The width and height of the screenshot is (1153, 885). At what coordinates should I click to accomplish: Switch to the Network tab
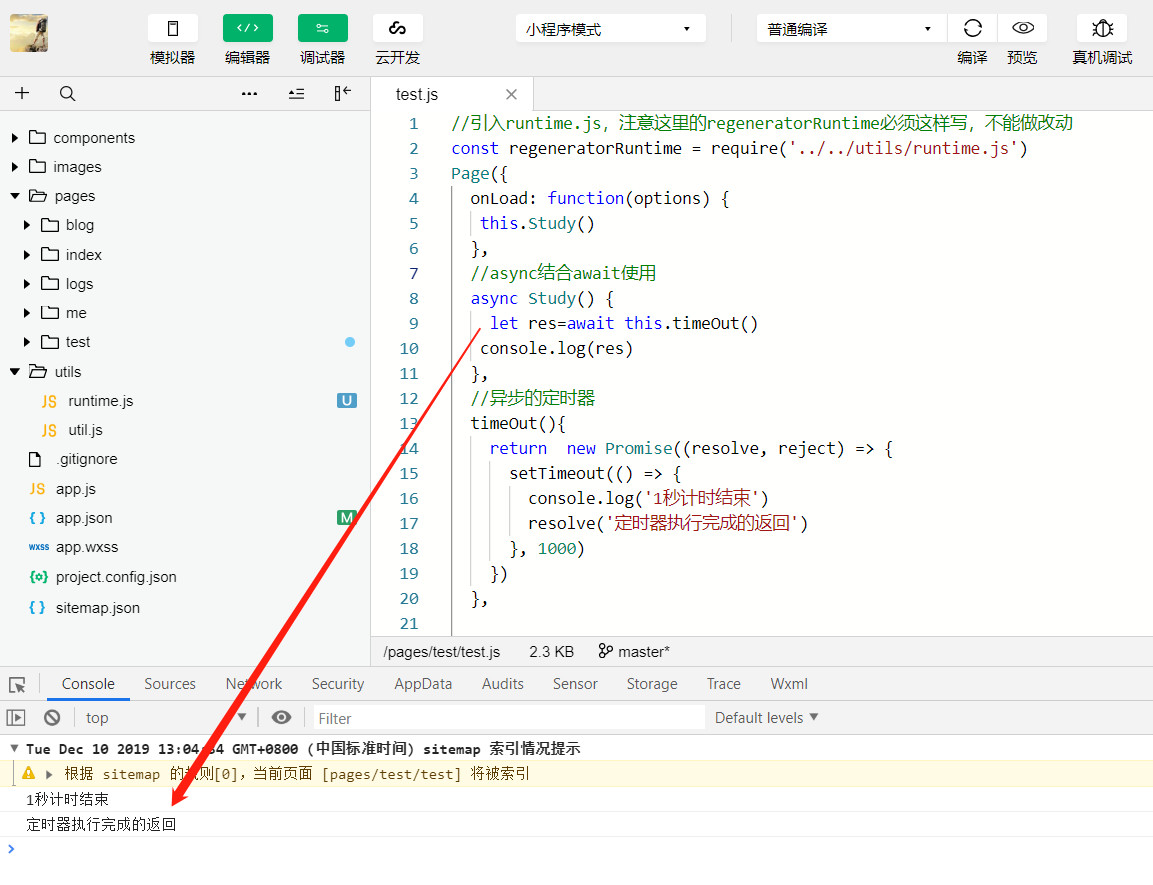click(x=254, y=684)
